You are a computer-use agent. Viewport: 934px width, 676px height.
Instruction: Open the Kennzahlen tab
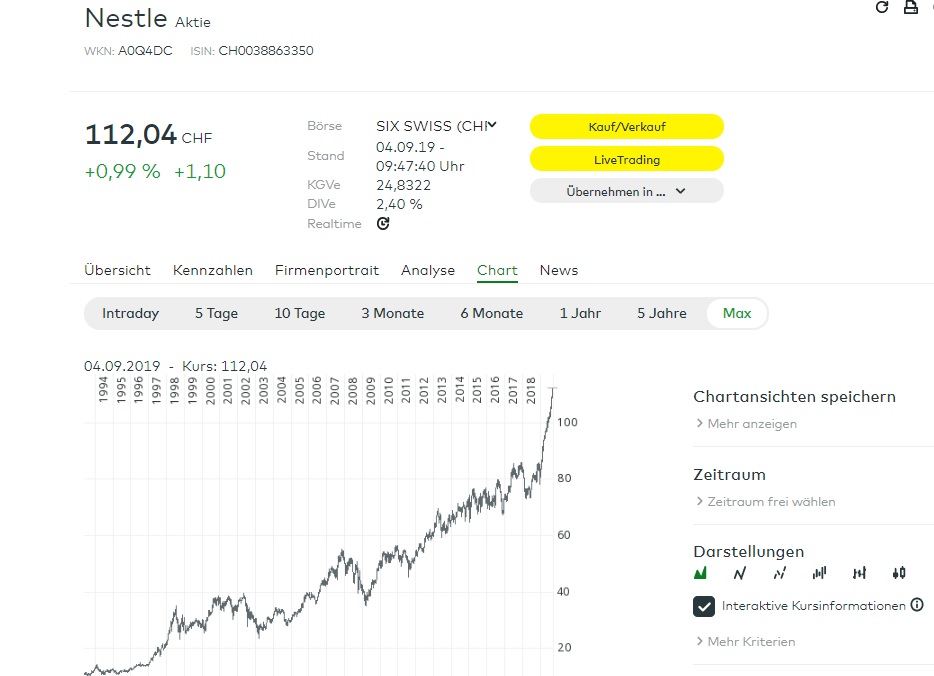[x=213, y=270]
